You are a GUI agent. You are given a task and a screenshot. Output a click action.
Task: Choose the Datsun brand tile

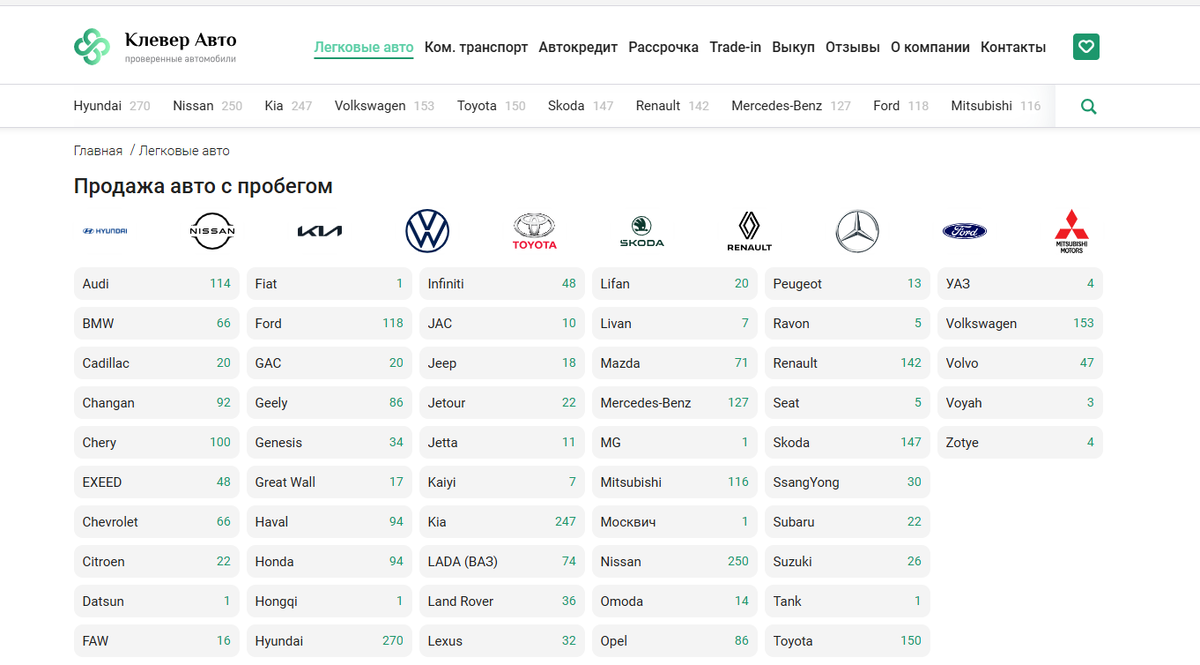[157, 601]
